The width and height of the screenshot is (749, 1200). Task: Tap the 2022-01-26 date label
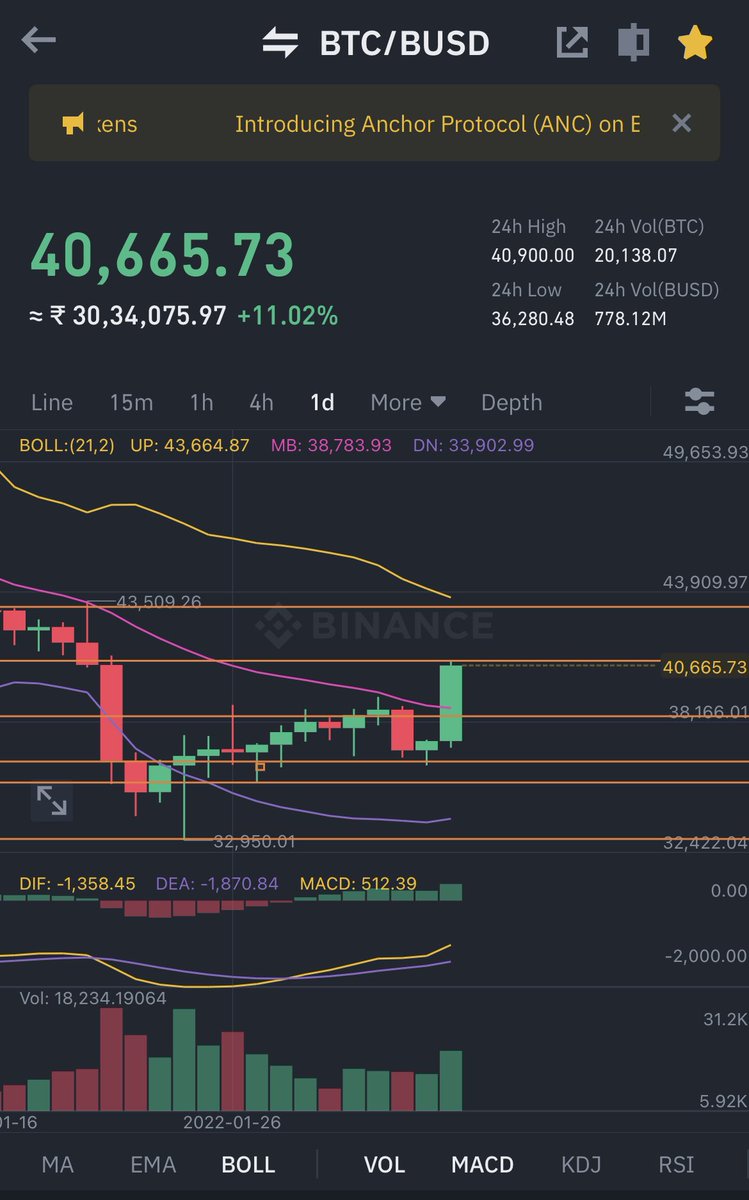coord(232,1122)
